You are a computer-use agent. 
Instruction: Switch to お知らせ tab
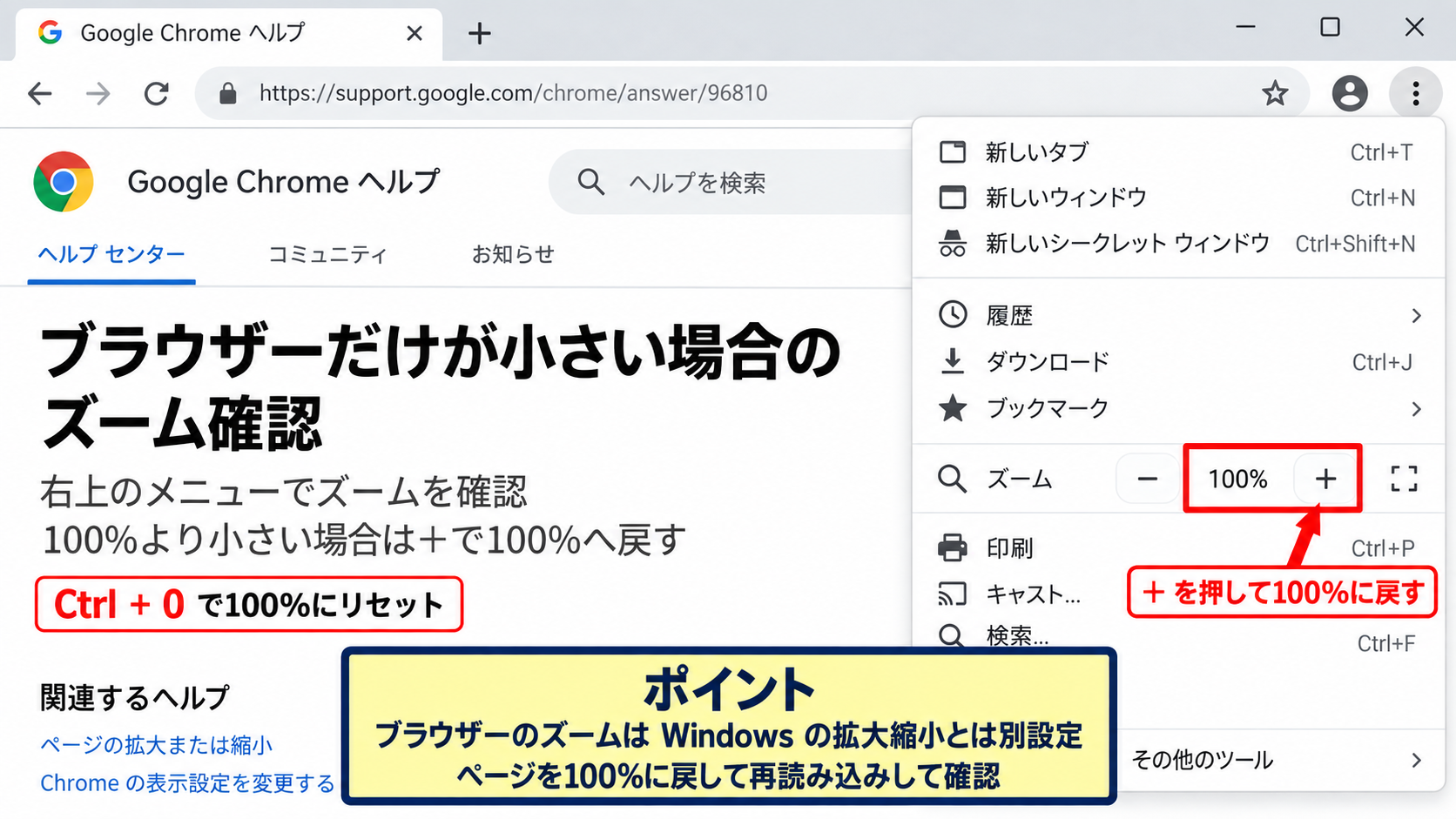(x=513, y=254)
